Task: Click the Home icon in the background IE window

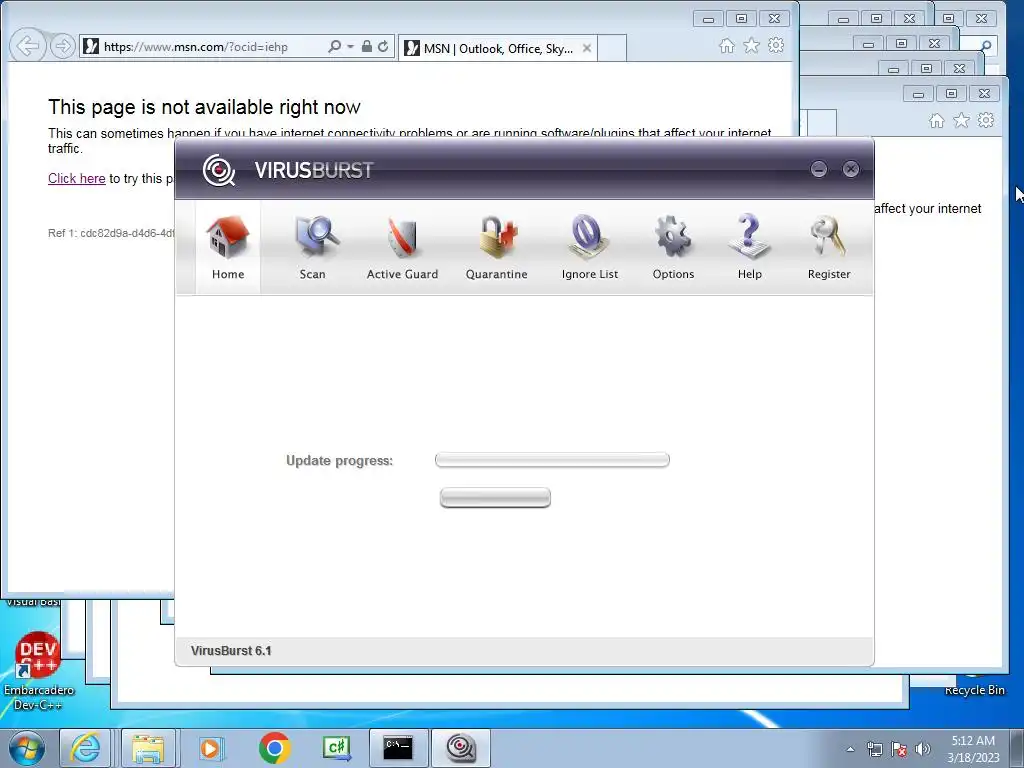Action: click(x=937, y=121)
